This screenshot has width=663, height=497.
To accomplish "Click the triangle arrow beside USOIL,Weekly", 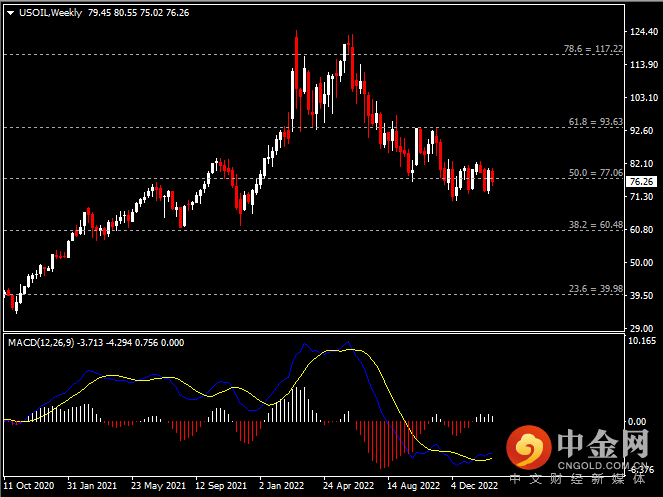I will (x=10, y=13).
